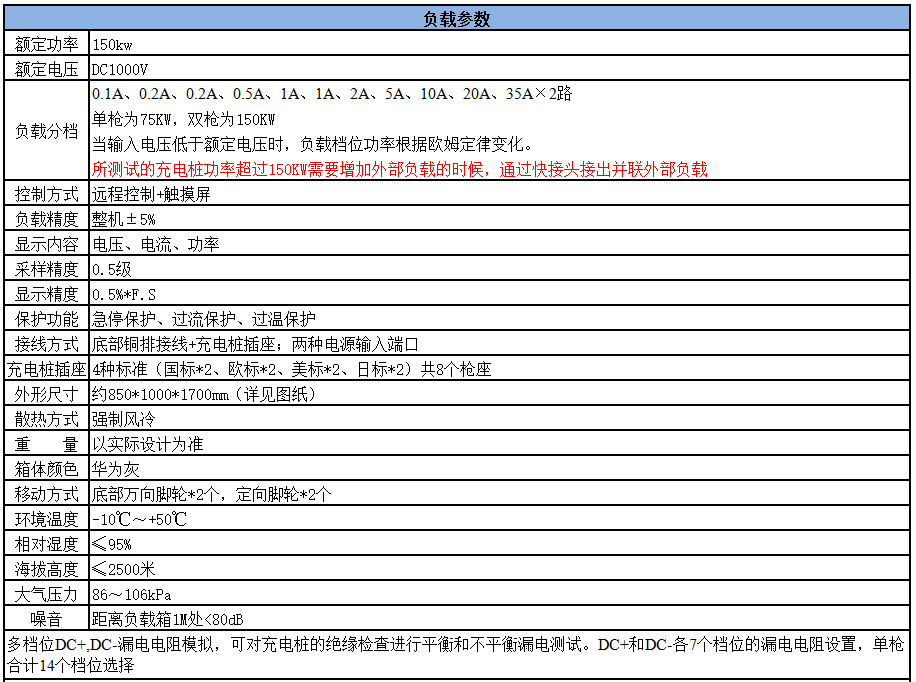
Task: Click the 负载参数 table header
Action: (x=456, y=20)
